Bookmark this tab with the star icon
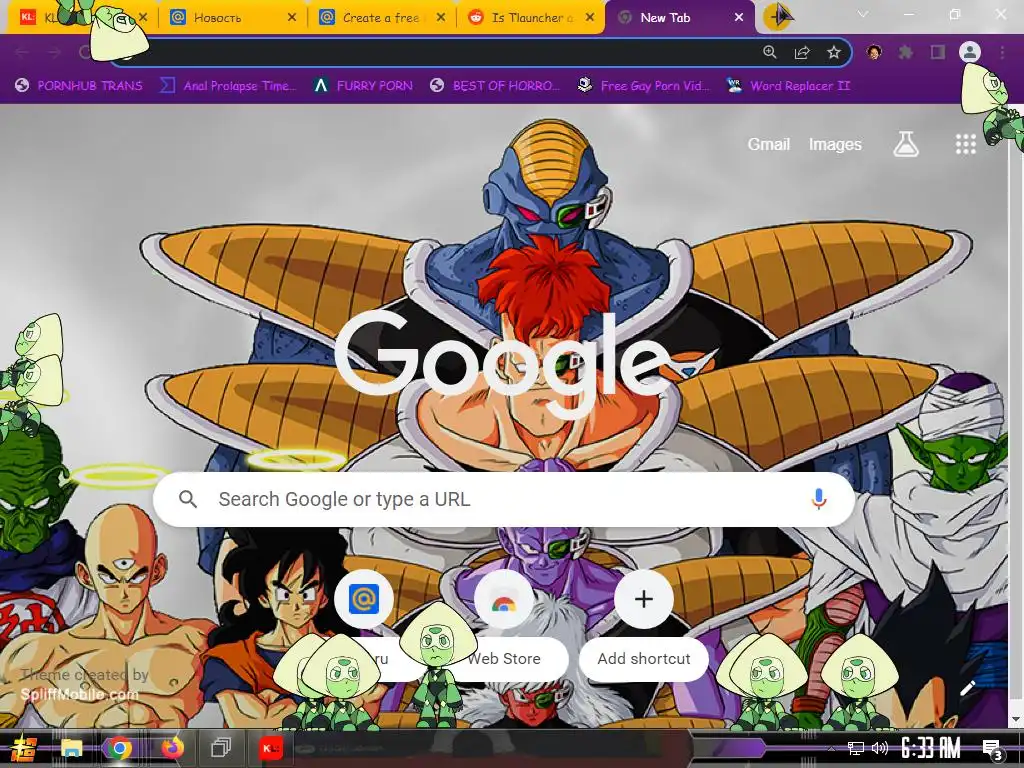1024x768 pixels. (834, 52)
